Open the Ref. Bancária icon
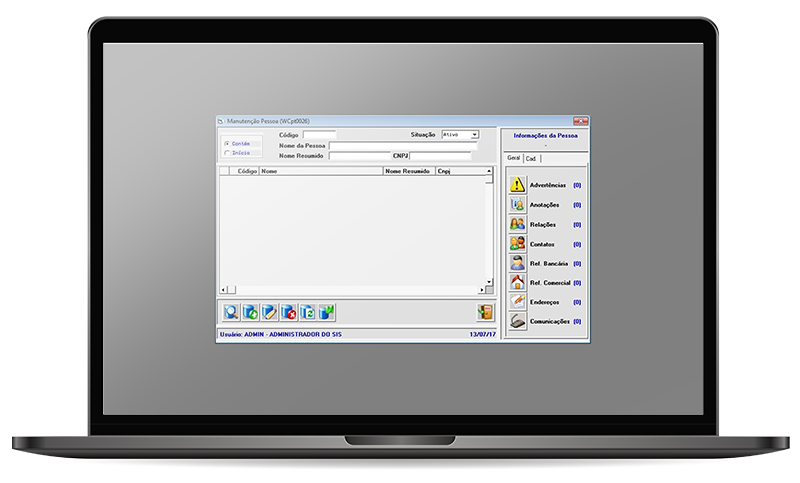The height and width of the screenshot is (483, 800). [517, 263]
